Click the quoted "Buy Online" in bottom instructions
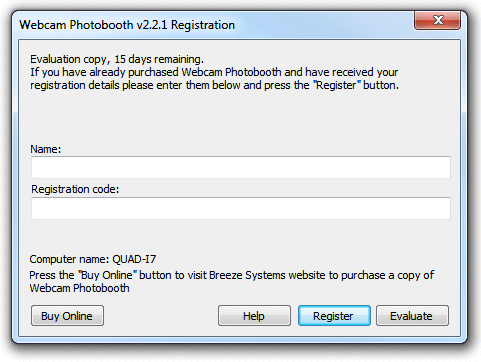Screen dimensions: 481x362 tap(108, 275)
